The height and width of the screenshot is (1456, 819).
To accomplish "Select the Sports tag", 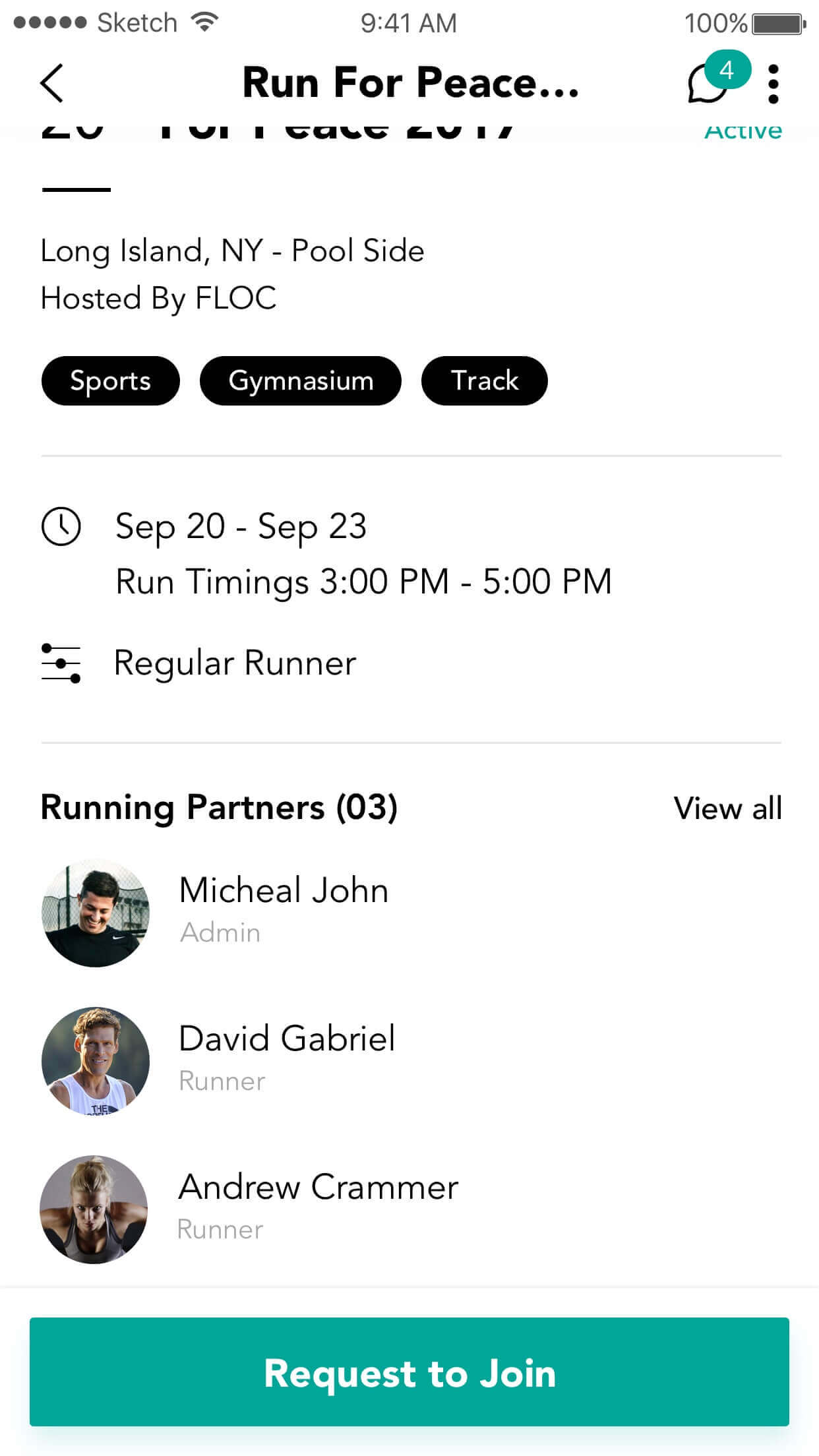I will [x=110, y=380].
